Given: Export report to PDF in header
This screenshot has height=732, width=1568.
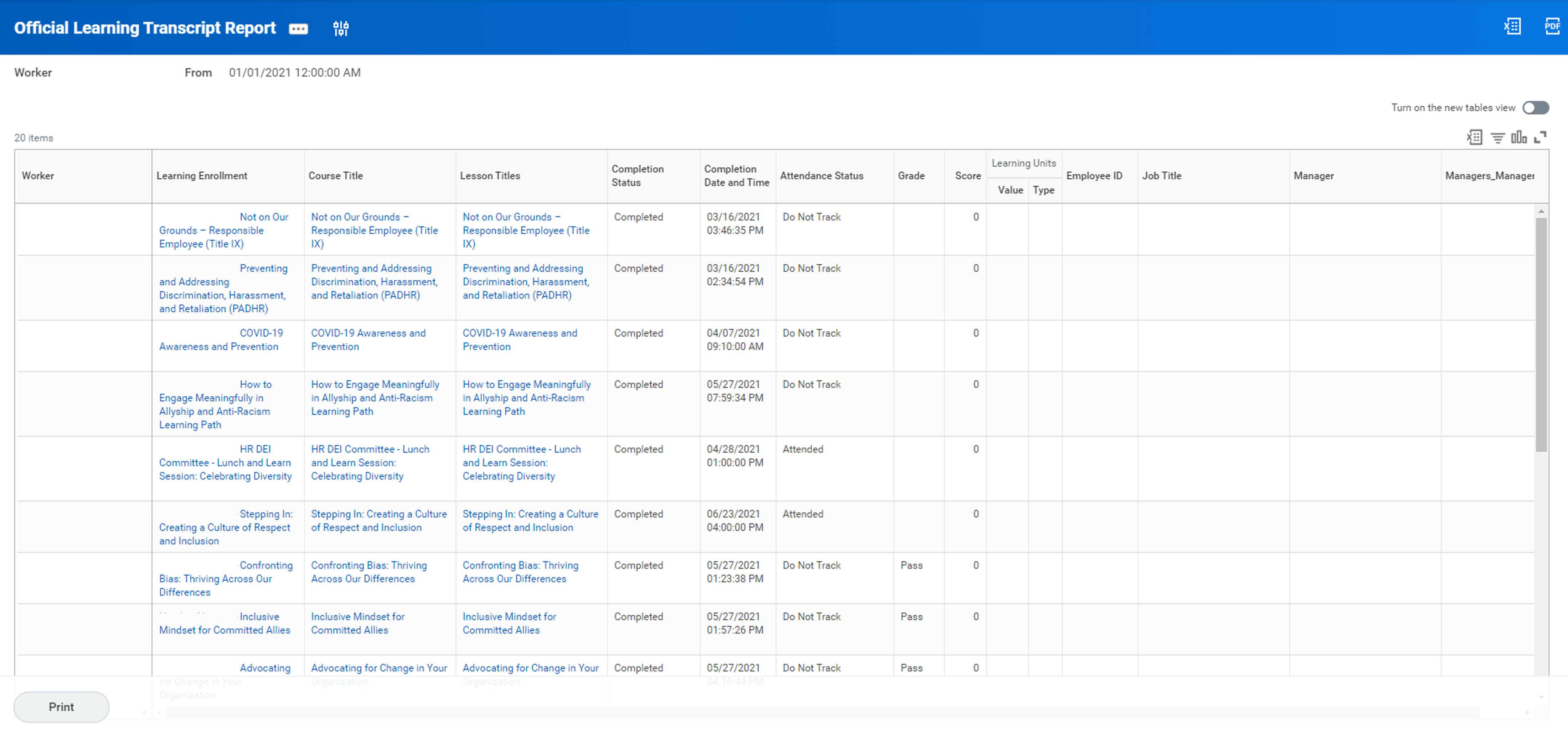Looking at the screenshot, I should 1552,26.
